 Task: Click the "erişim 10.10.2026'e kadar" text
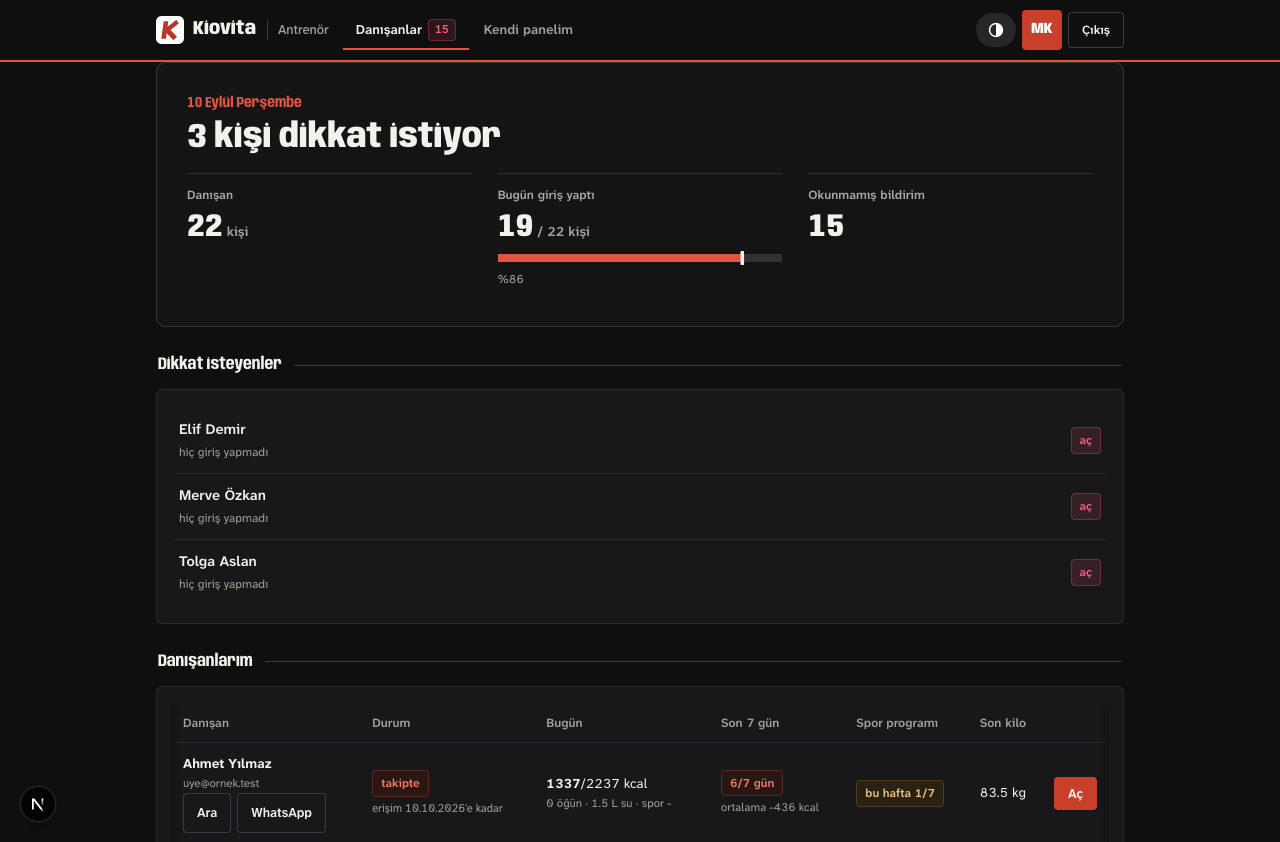pyautogui.click(x=437, y=807)
